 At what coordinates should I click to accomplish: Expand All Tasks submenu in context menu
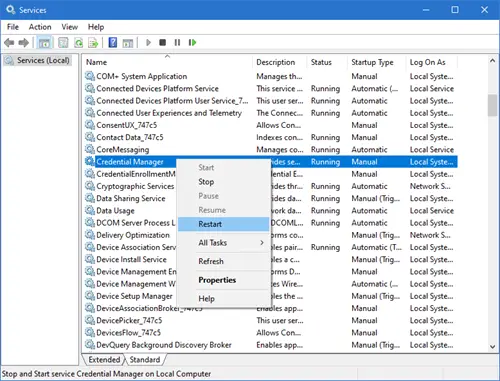[223, 243]
